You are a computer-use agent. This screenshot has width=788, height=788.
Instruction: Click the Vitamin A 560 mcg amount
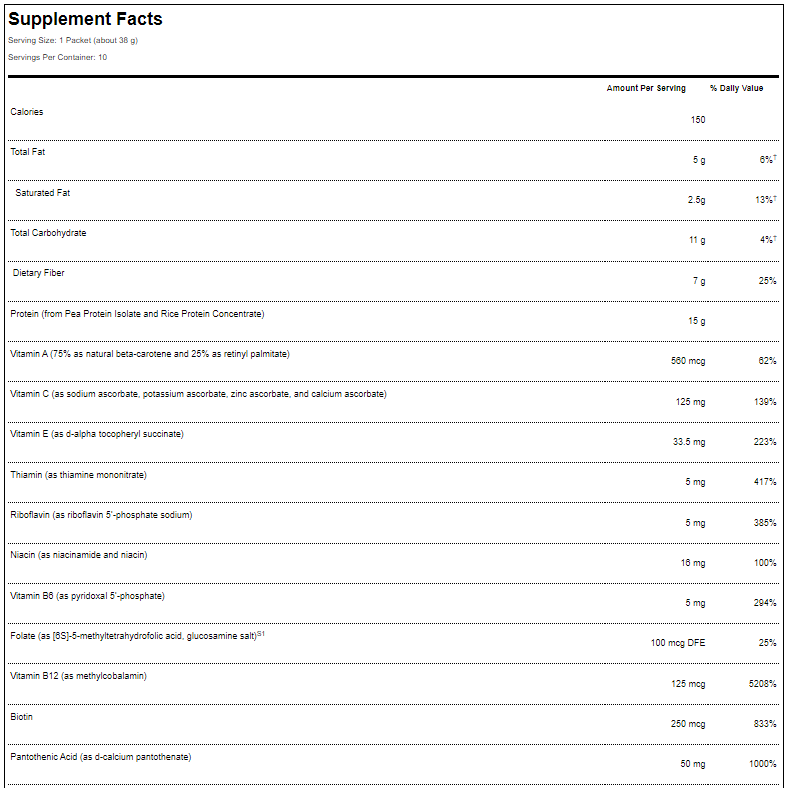pos(688,361)
